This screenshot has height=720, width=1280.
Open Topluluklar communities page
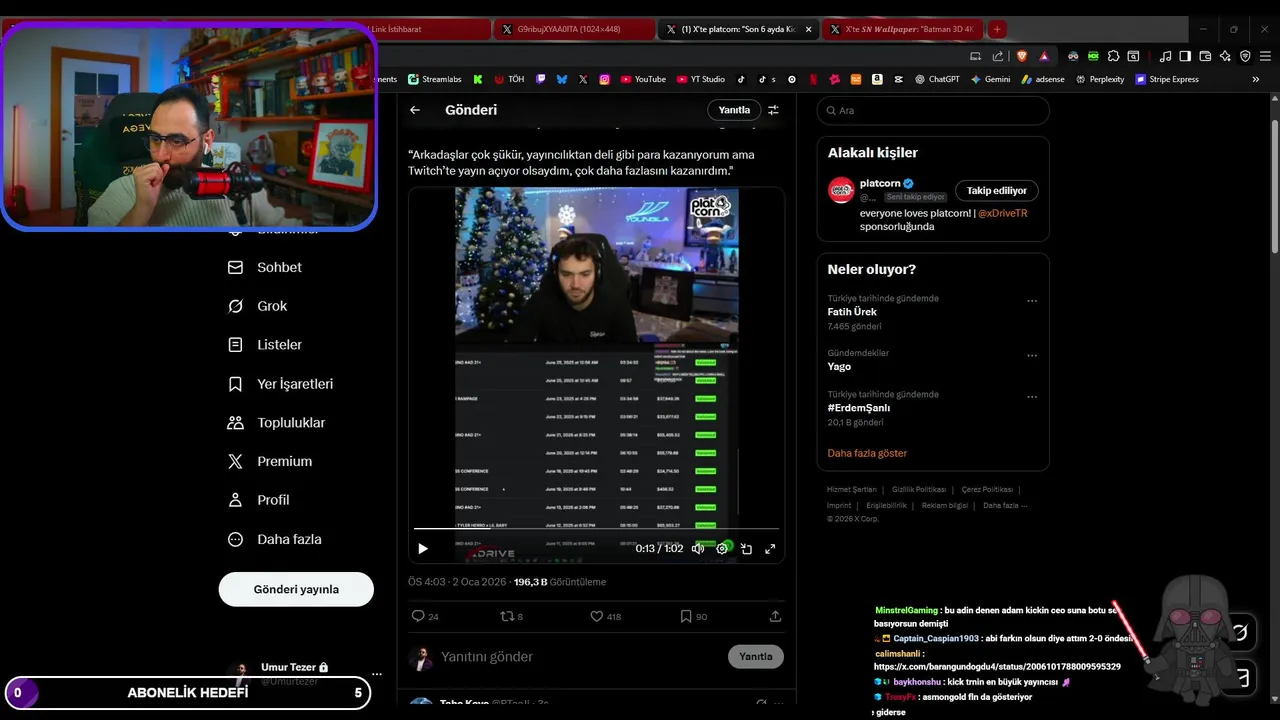tap(276, 422)
